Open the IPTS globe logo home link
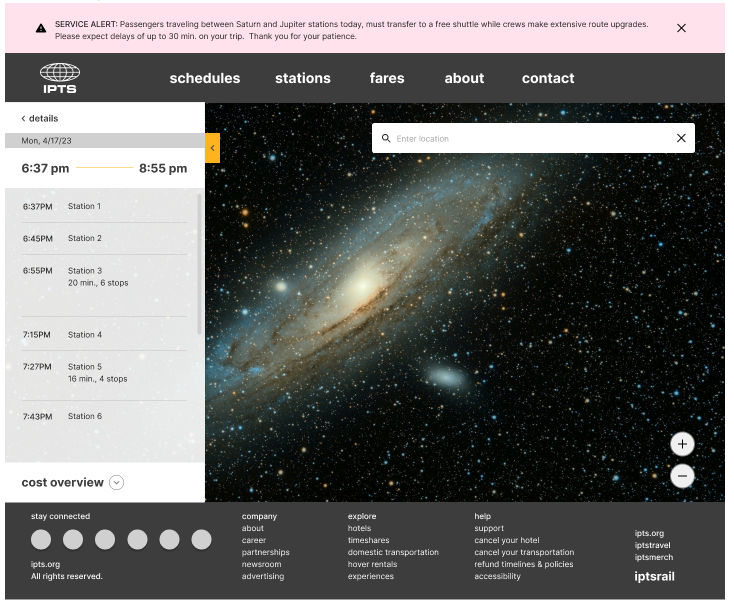Screen dimensions: 734x613 tap(60, 79)
